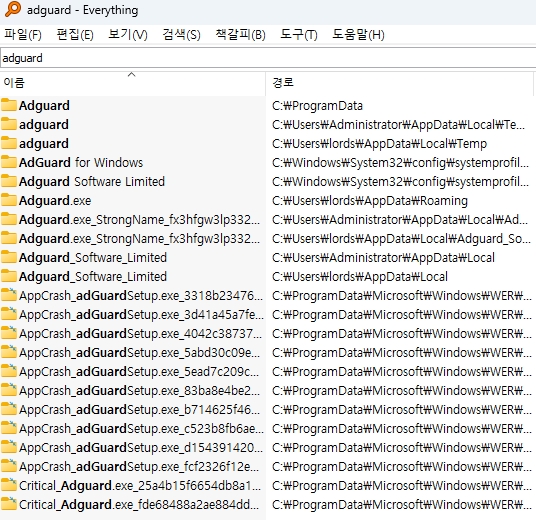Select AppCrash_adGuardSetup.exe_5abd30c09e name
Image resolution: width=536 pixels, height=520 pixels.
[x=139, y=352]
